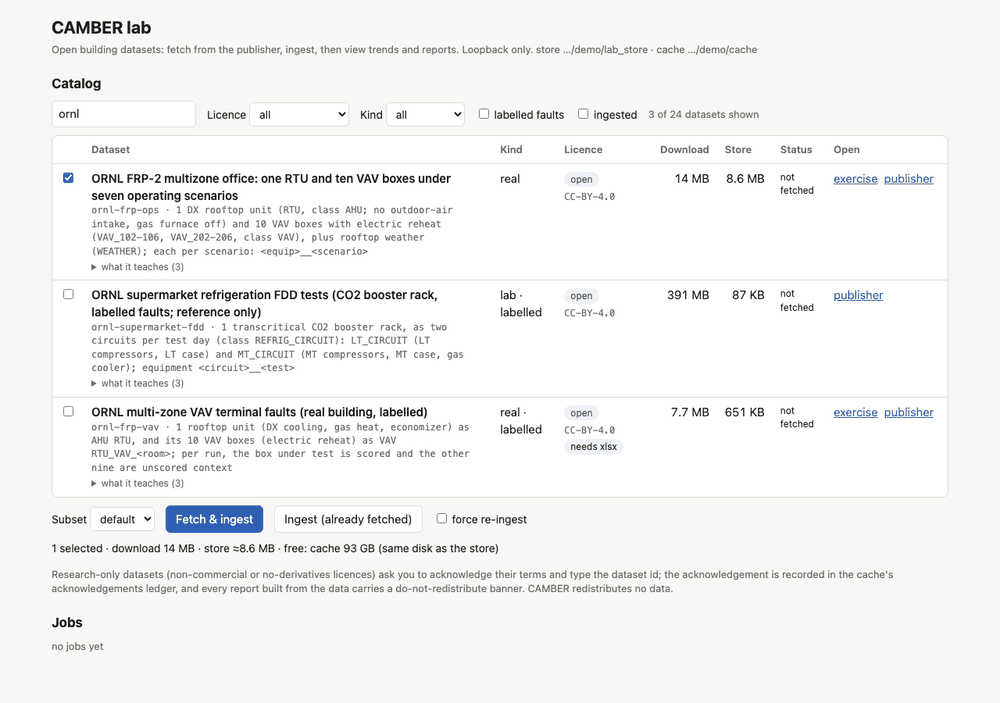
Task: Enable the ingested filter checkbox
Action: 583,114
